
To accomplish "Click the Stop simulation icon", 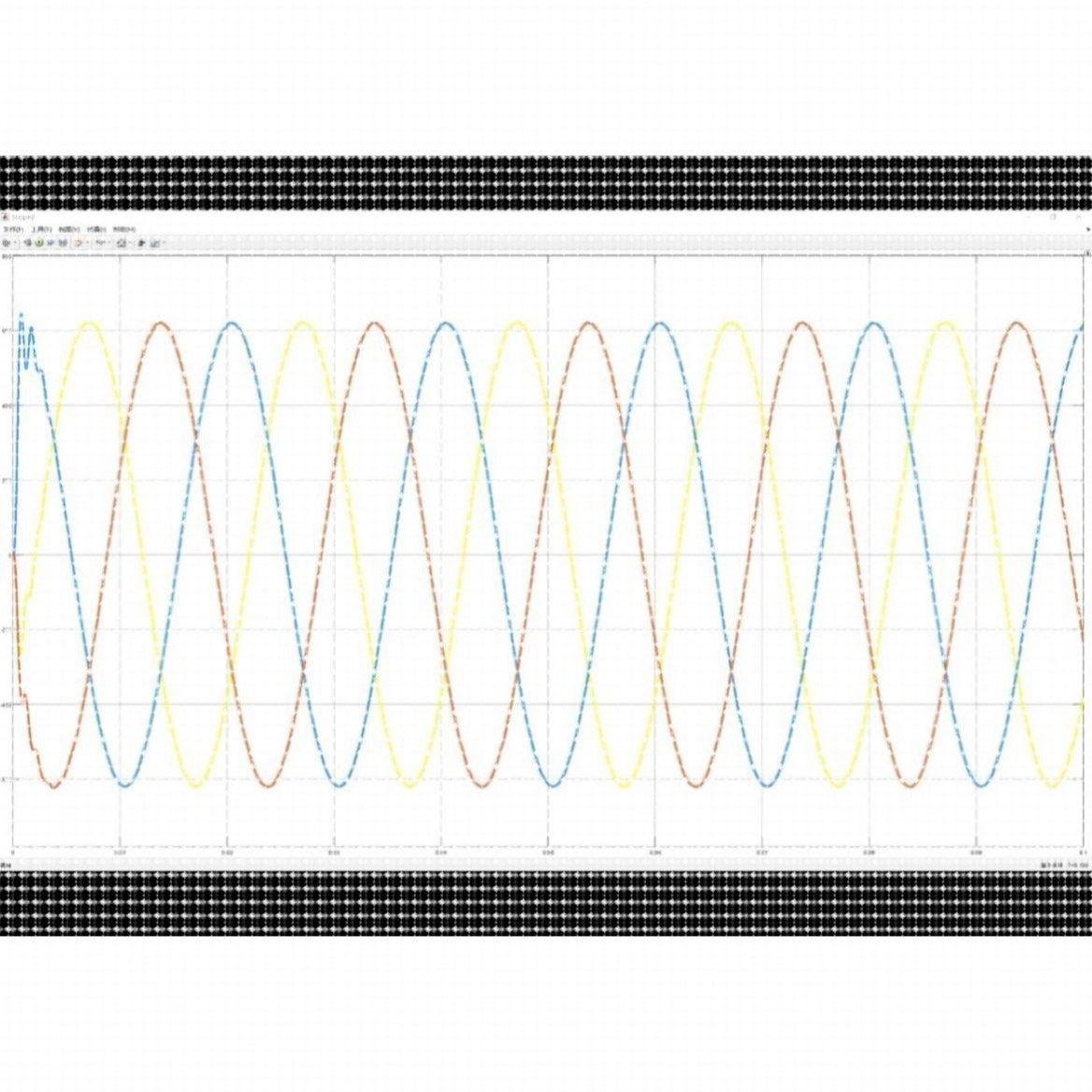I will click(61, 244).
